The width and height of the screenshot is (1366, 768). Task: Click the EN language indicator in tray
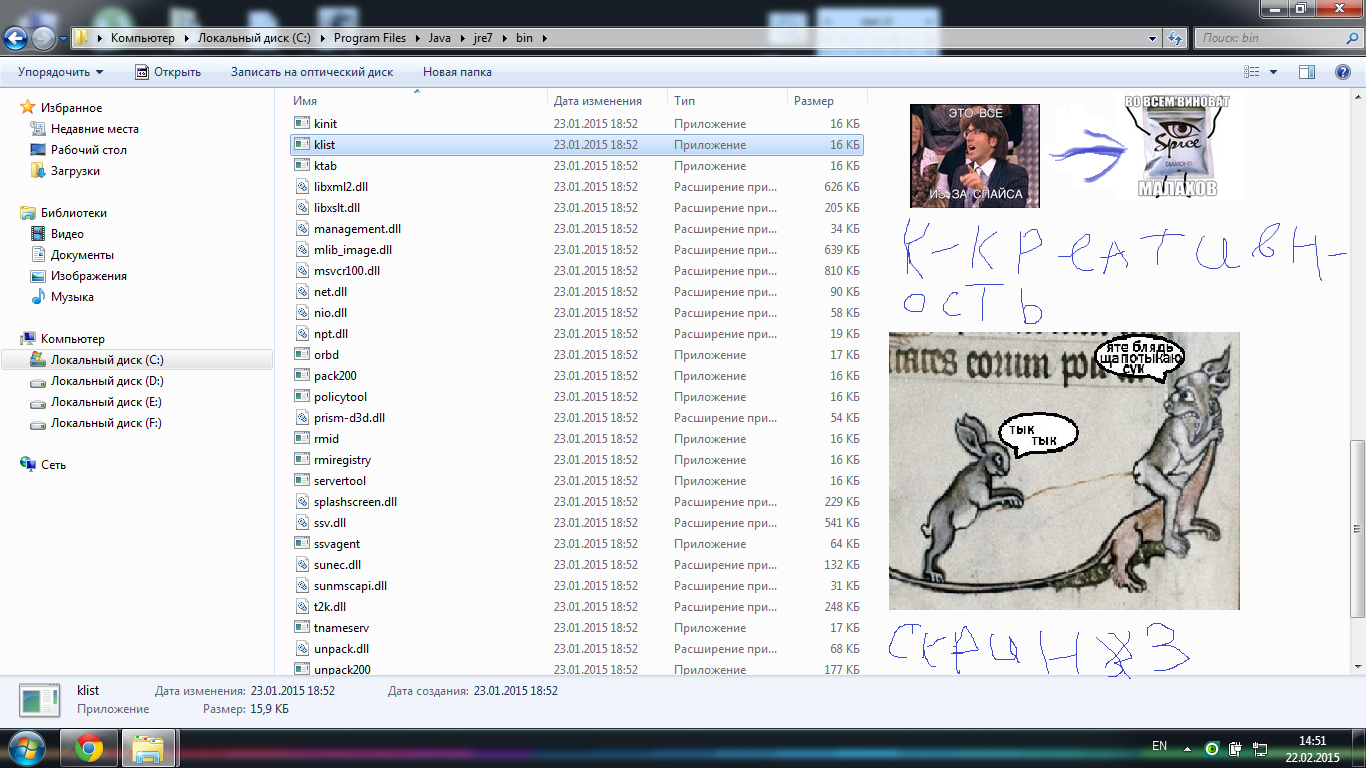pyautogui.click(x=1160, y=746)
